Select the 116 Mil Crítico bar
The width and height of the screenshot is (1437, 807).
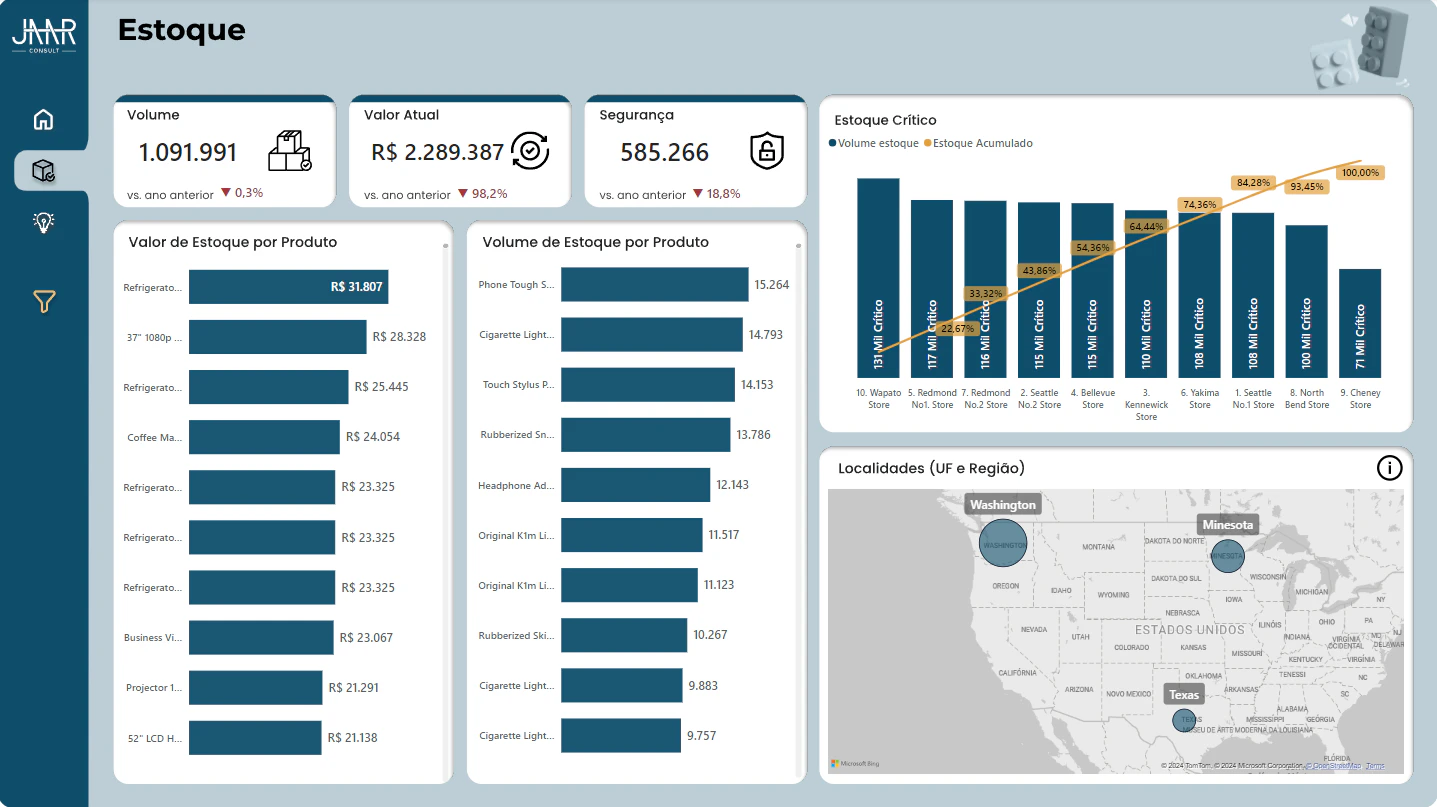click(985, 290)
